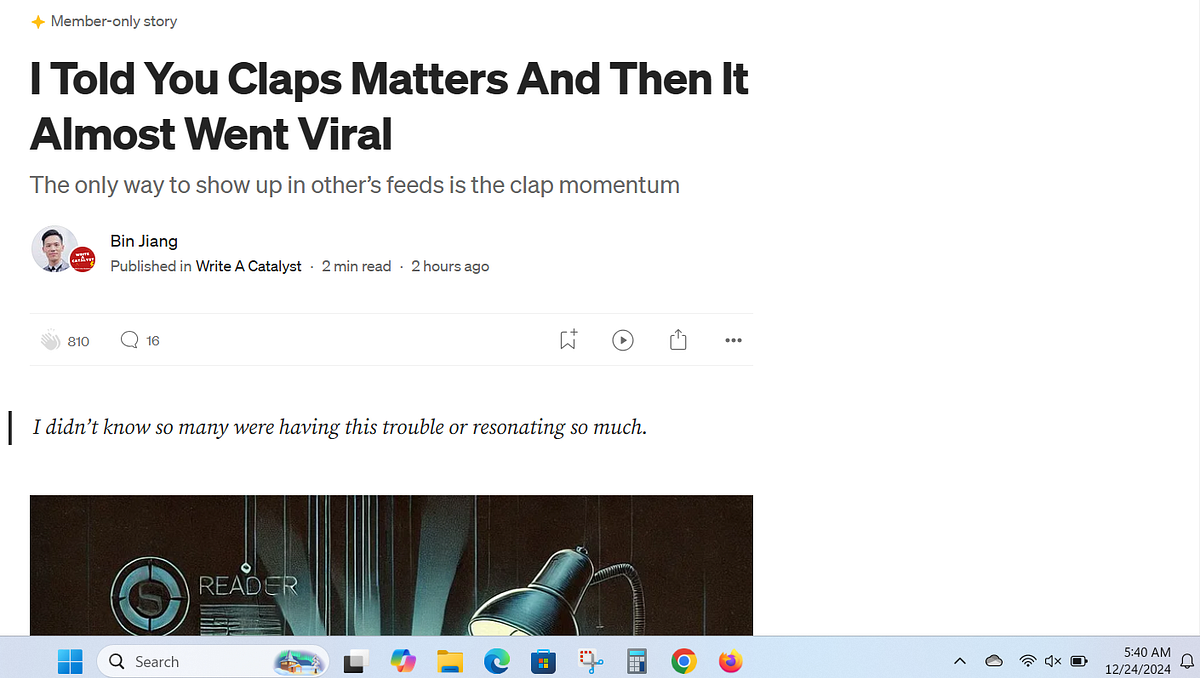Open Calculator from the taskbar

(637, 661)
